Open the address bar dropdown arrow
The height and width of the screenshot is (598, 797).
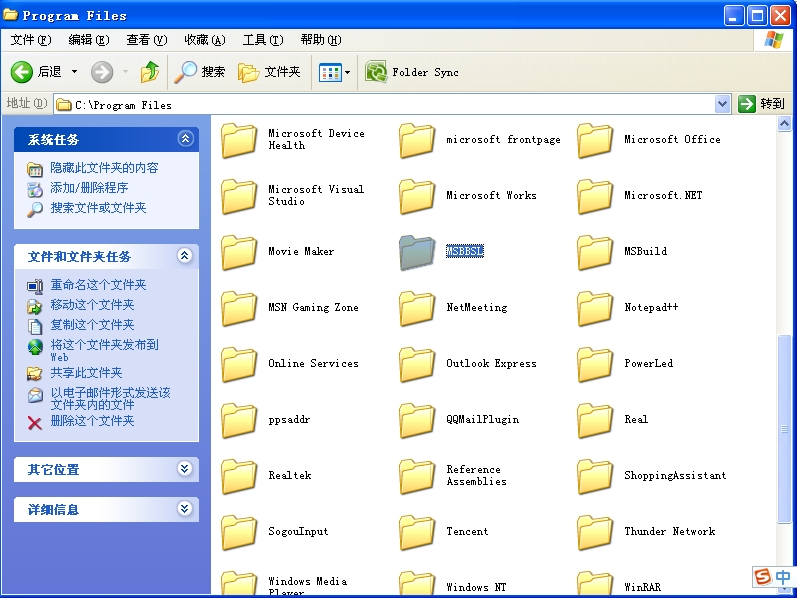coord(723,104)
